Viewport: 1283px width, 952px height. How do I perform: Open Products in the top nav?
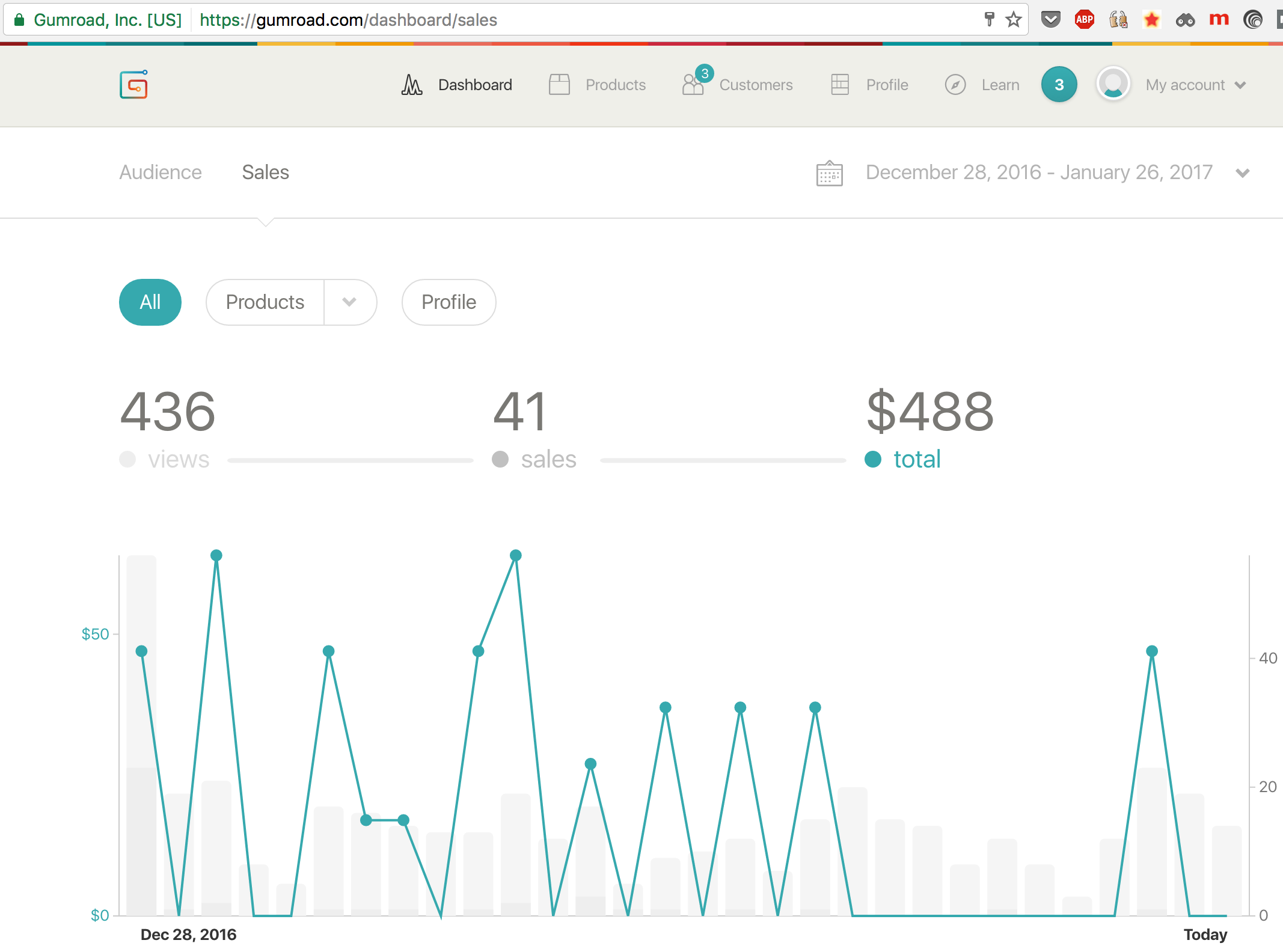coord(616,85)
